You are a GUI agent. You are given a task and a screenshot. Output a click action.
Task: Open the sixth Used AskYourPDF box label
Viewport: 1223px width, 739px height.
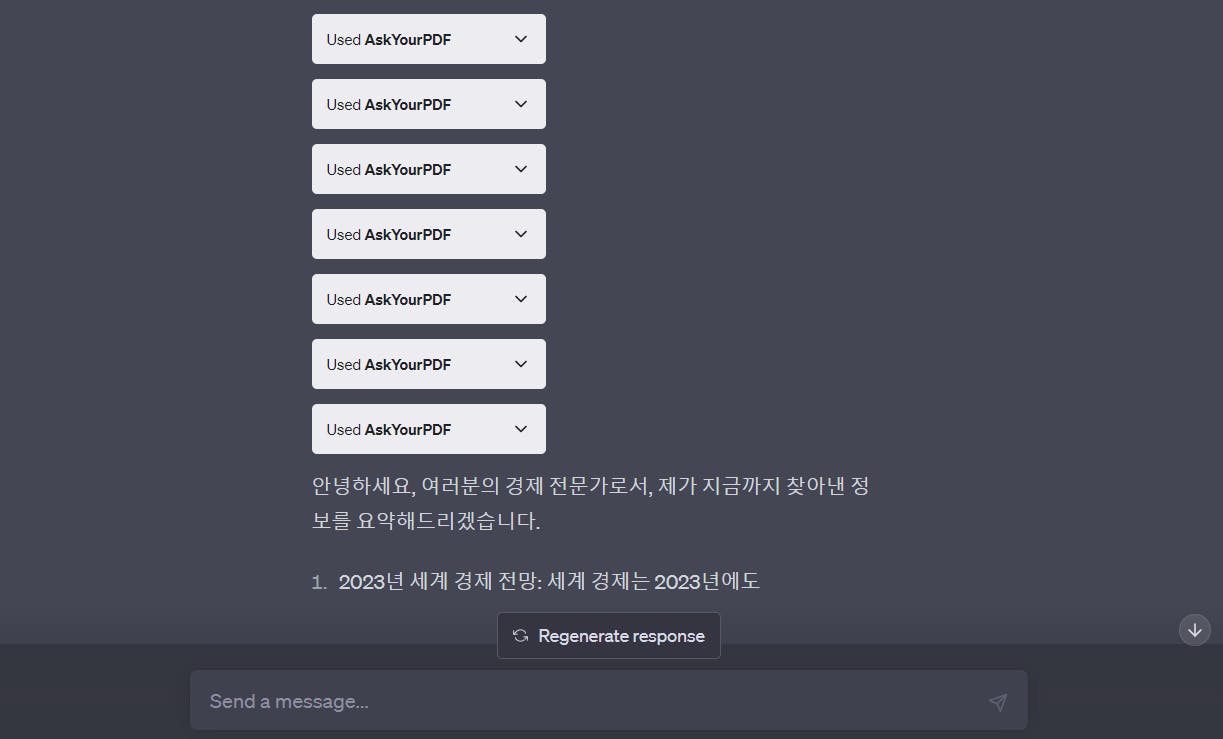tap(388, 365)
